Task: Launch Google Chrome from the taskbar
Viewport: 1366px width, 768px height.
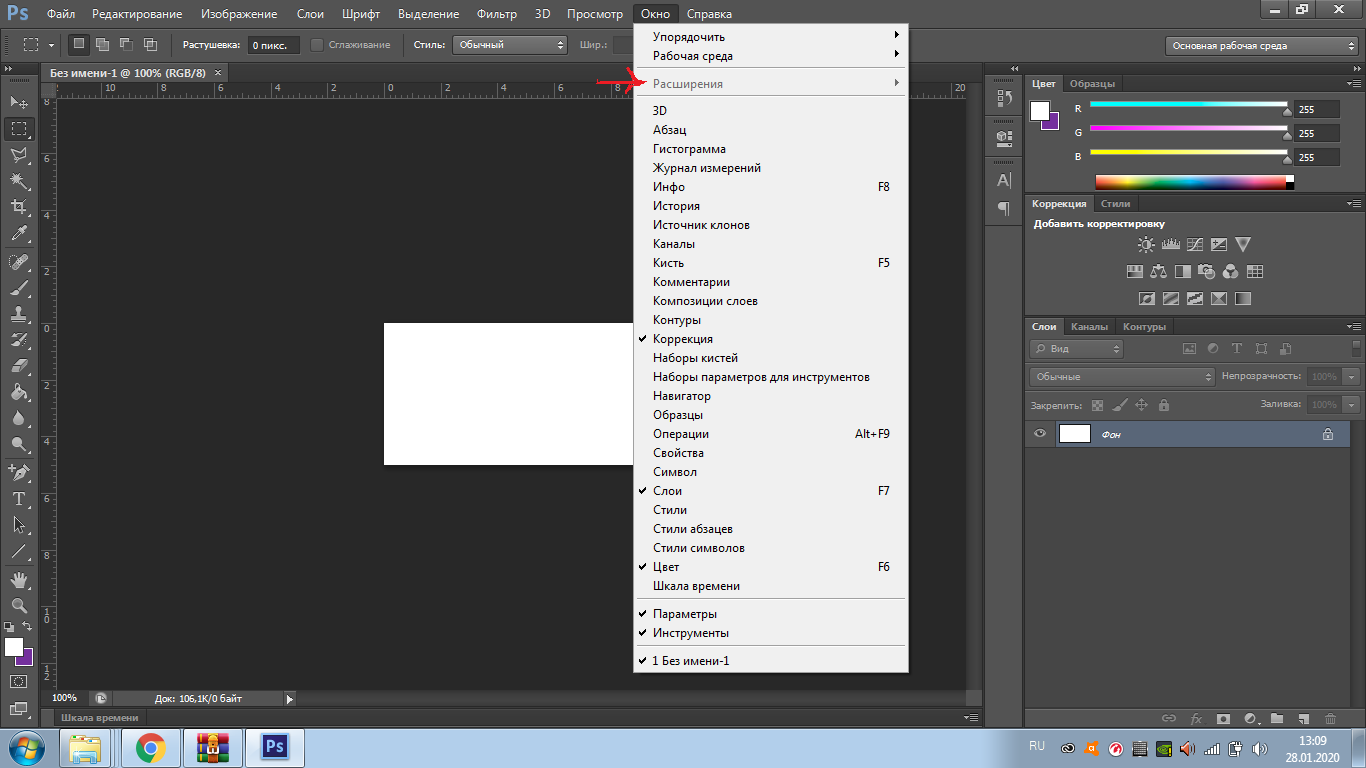Action: point(151,747)
